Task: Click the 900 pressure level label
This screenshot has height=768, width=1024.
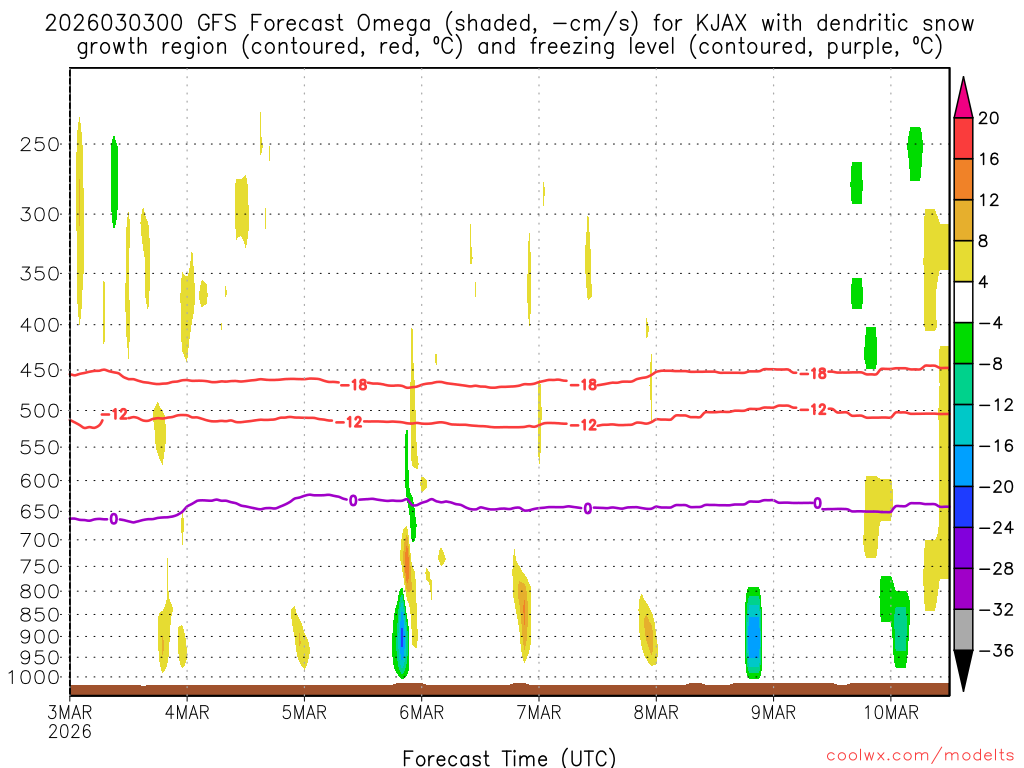Action: coord(40,637)
